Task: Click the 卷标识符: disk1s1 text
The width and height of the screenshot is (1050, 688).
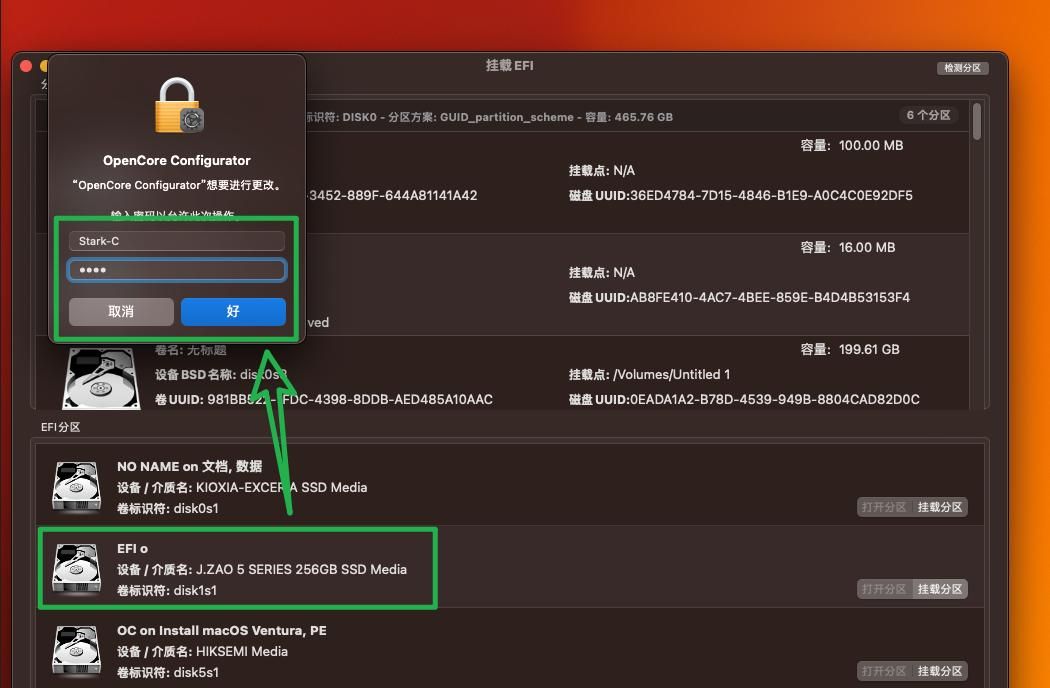Action: coord(167,590)
